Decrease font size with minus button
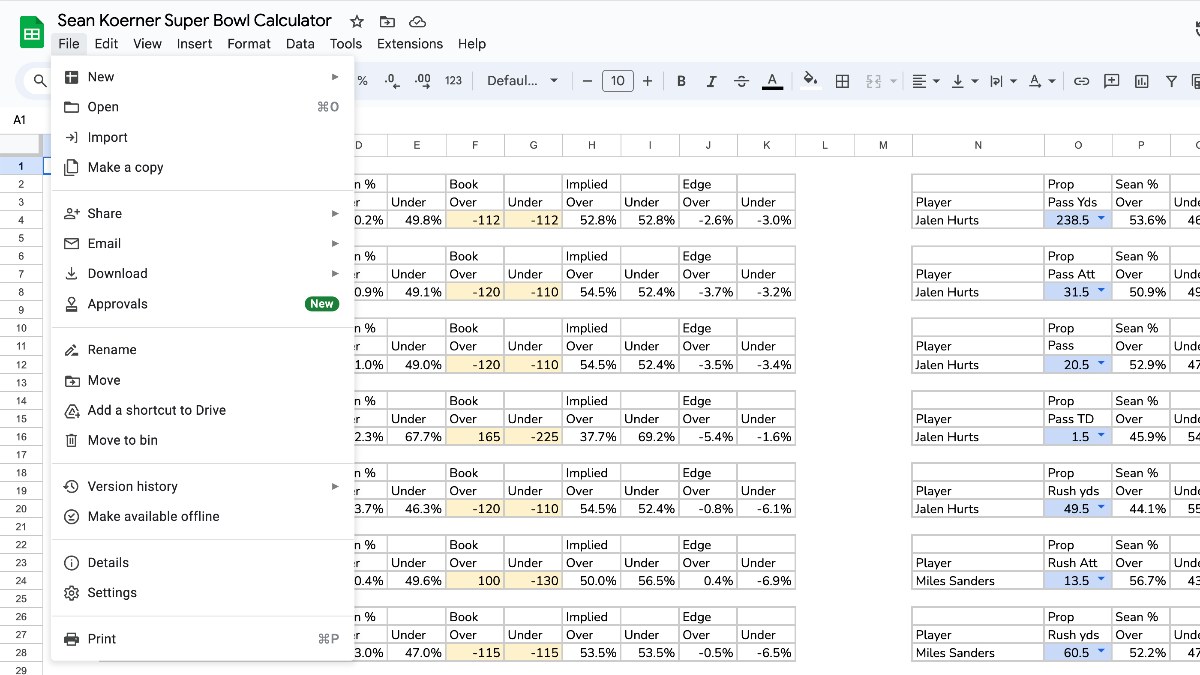This screenshot has height=675, width=1200. [587, 81]
